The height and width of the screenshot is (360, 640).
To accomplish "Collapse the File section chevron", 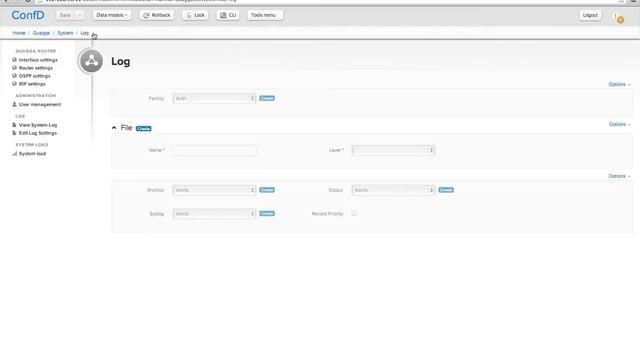I will point(114,128).
